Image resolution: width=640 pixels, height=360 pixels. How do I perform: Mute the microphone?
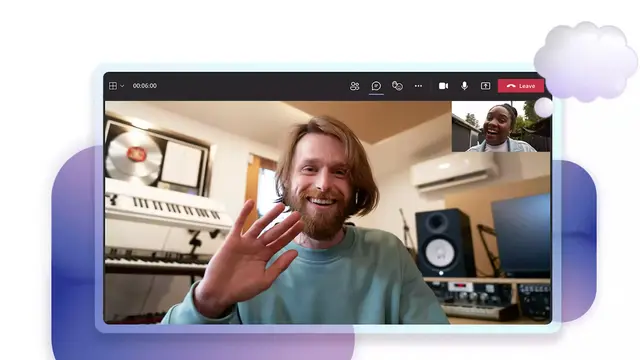(x=464, y=86)
